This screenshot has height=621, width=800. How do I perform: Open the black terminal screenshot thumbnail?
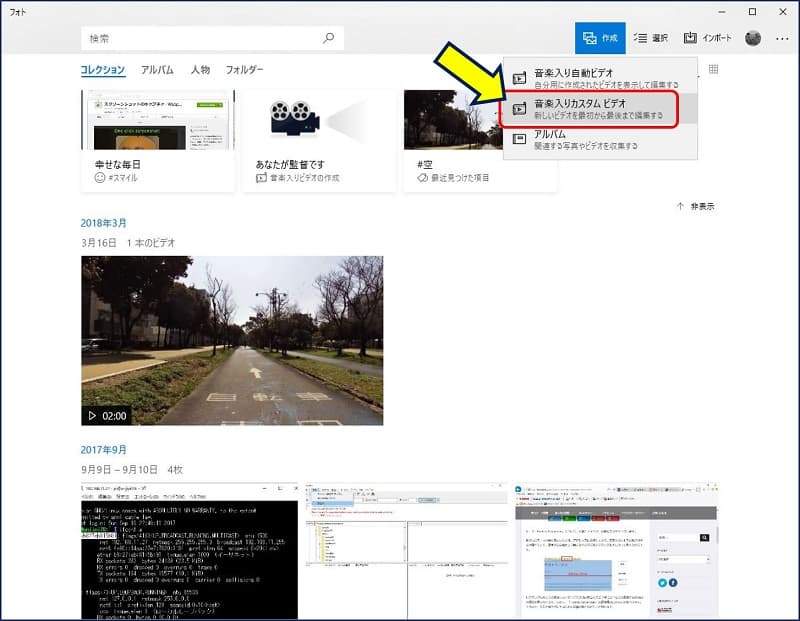pos(189,551)
